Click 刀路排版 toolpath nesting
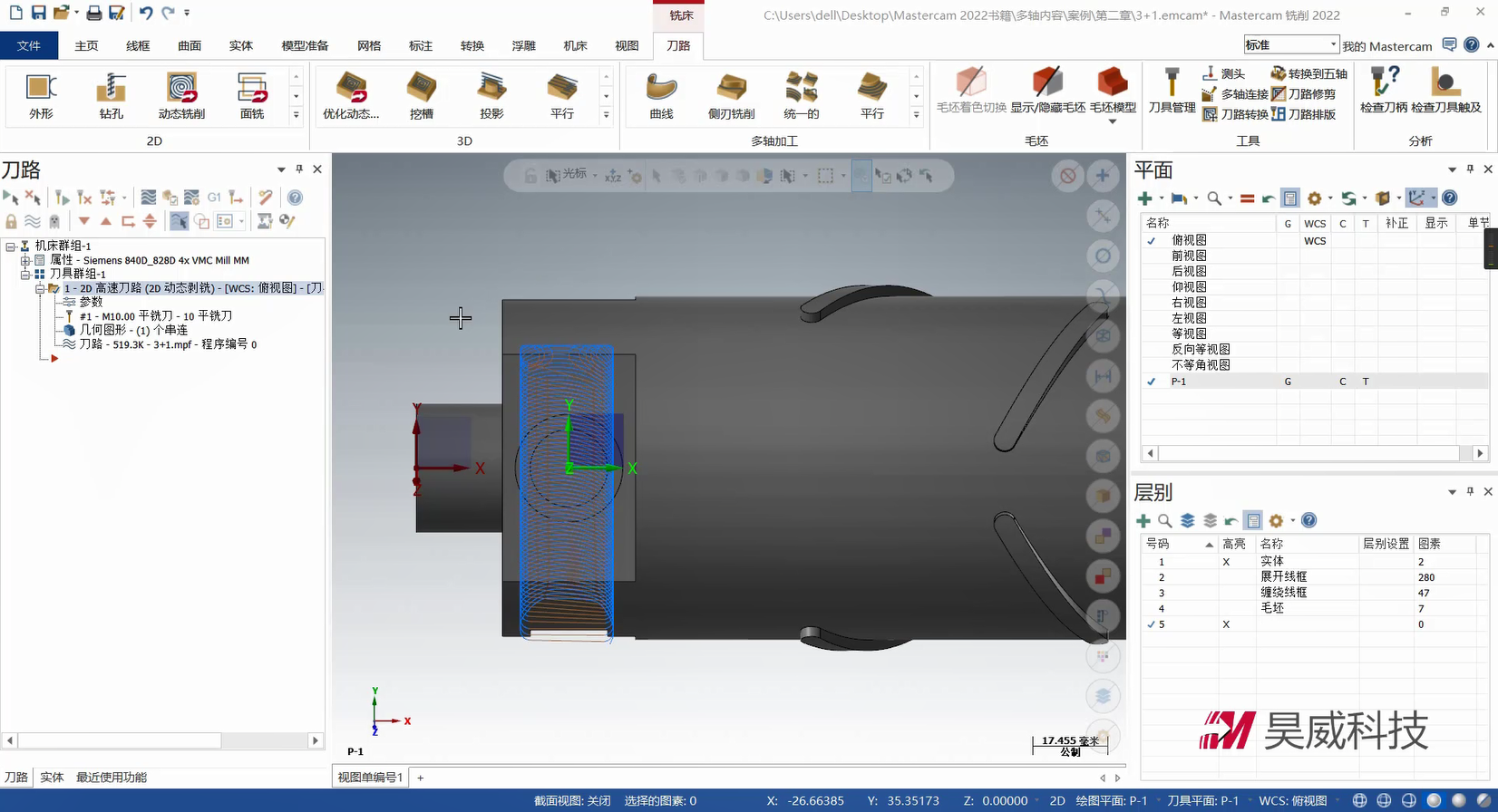 pos(1304,114)
